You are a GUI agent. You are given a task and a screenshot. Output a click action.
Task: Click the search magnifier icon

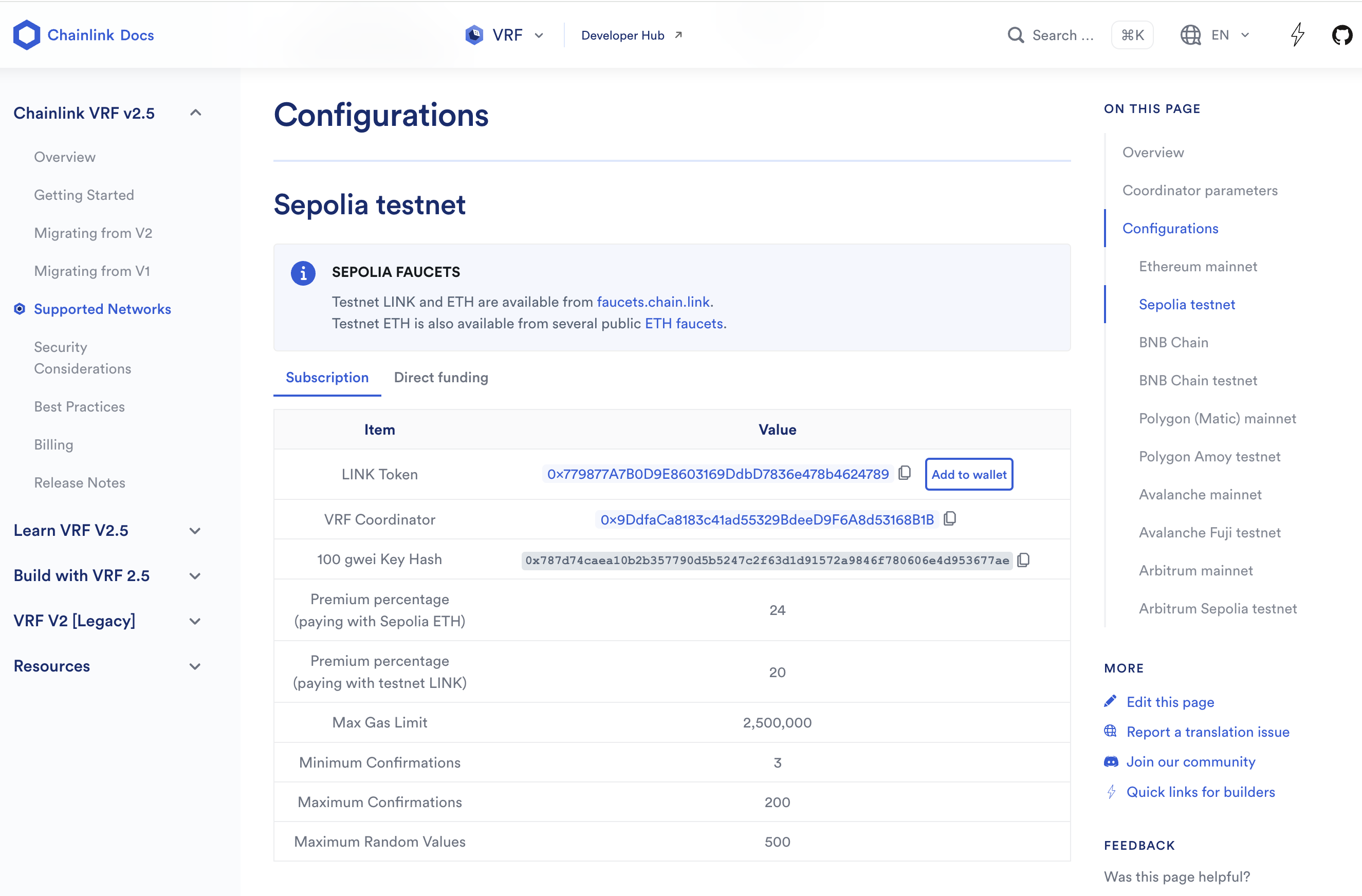(1015, 35)
